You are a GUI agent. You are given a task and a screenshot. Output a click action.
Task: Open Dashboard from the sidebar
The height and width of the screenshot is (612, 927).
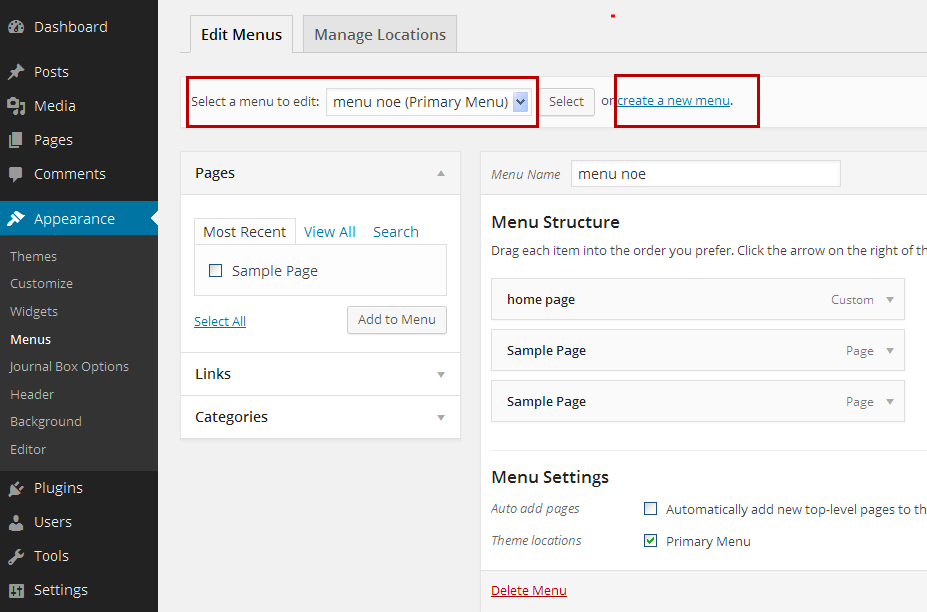[x=71, y=27]
